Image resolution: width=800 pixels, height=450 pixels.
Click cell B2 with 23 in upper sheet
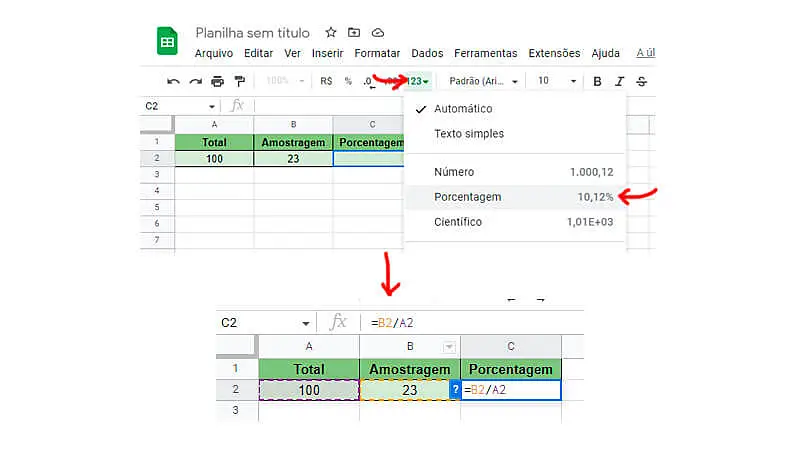(x=293, y=159)
